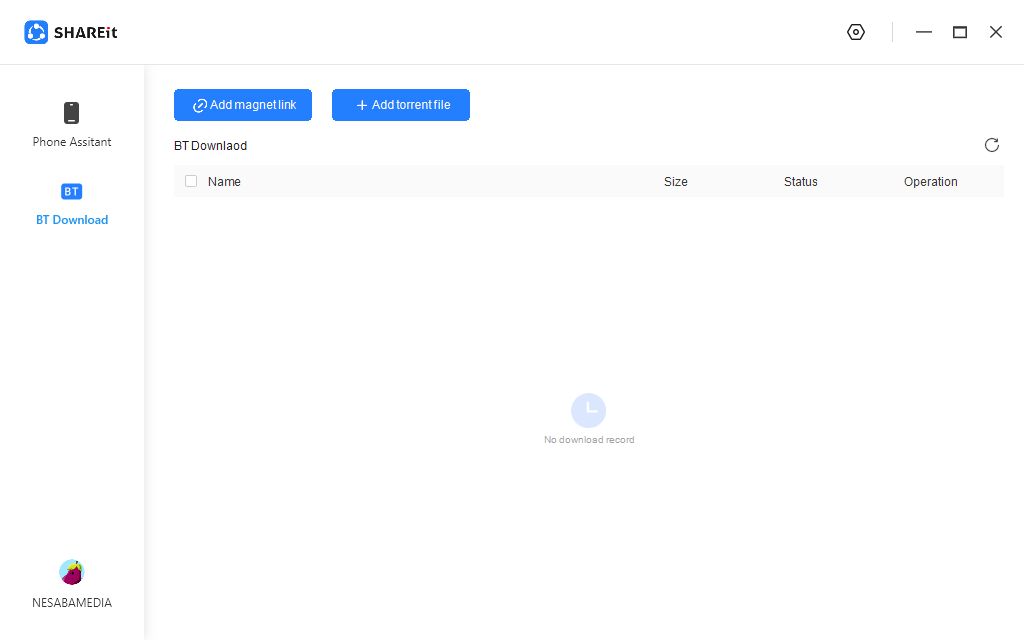Switch to the Phone Assitant tab label
1024x640 pixels.
click(72, 142)
